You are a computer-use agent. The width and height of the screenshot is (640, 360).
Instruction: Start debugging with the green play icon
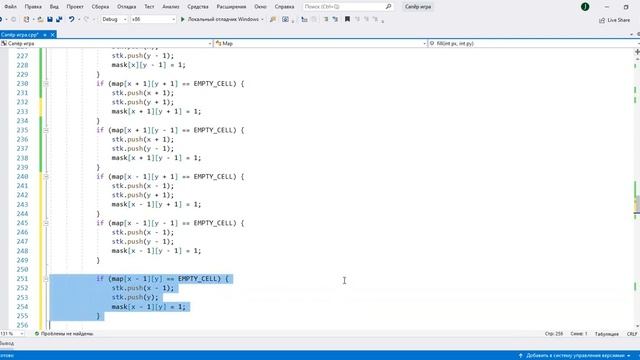click(182, 19)
